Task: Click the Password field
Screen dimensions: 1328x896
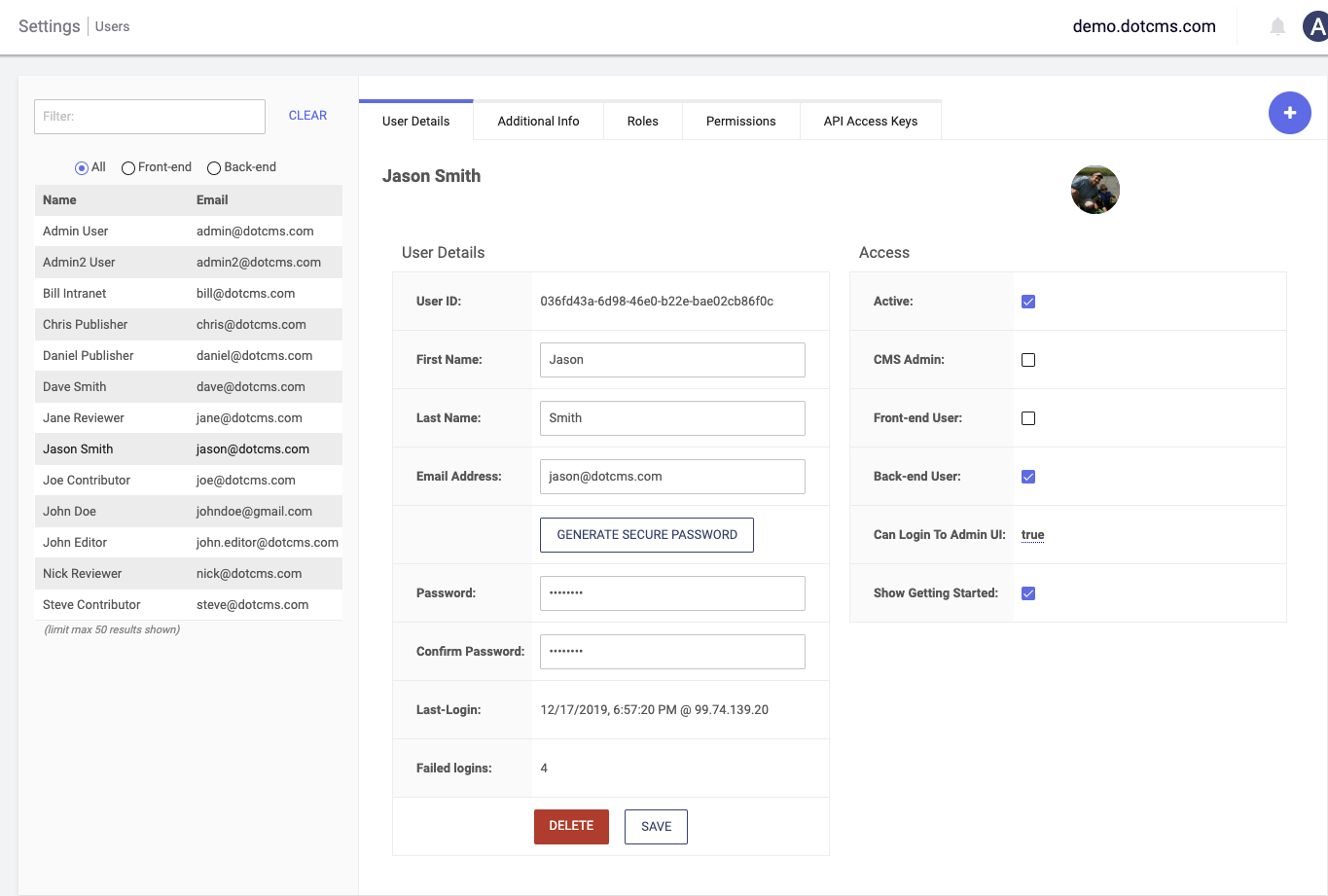Action: pyautogui.click(x=672, y=593)
